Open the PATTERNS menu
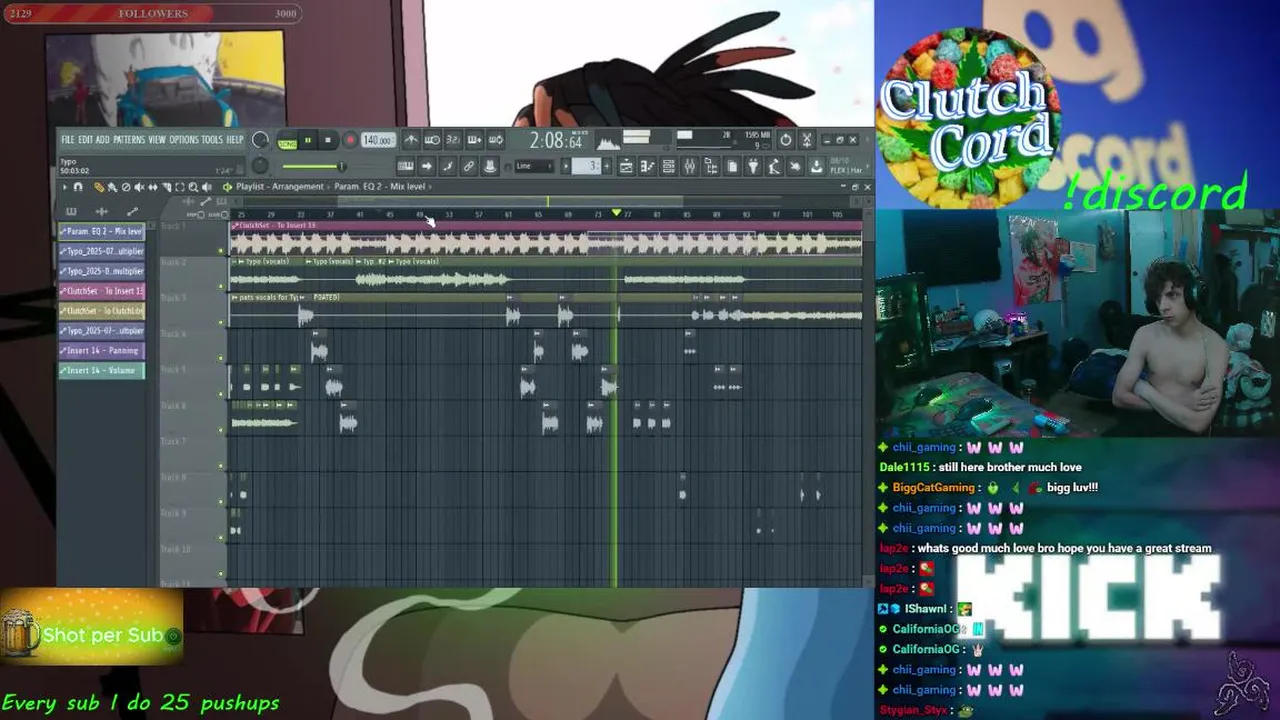1280x720 pixels. 129,140
